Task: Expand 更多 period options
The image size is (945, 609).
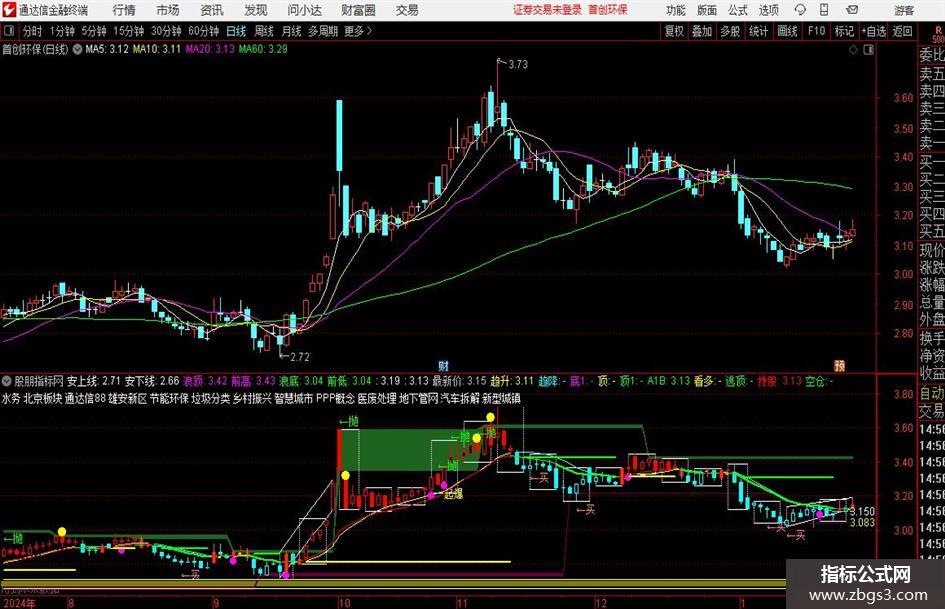Action: [358, 31]
